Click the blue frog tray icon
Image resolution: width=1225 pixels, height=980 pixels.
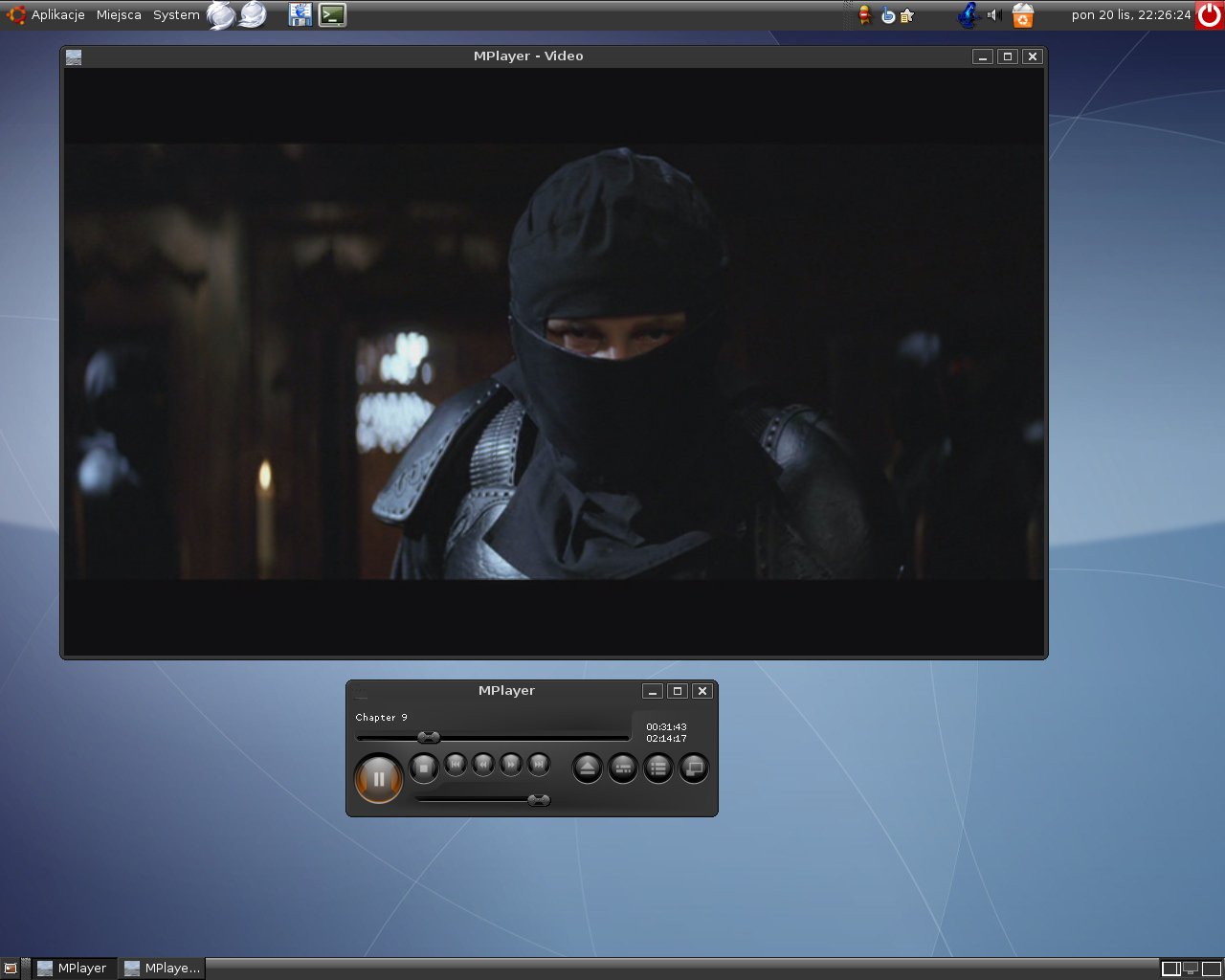pos(969,14)
